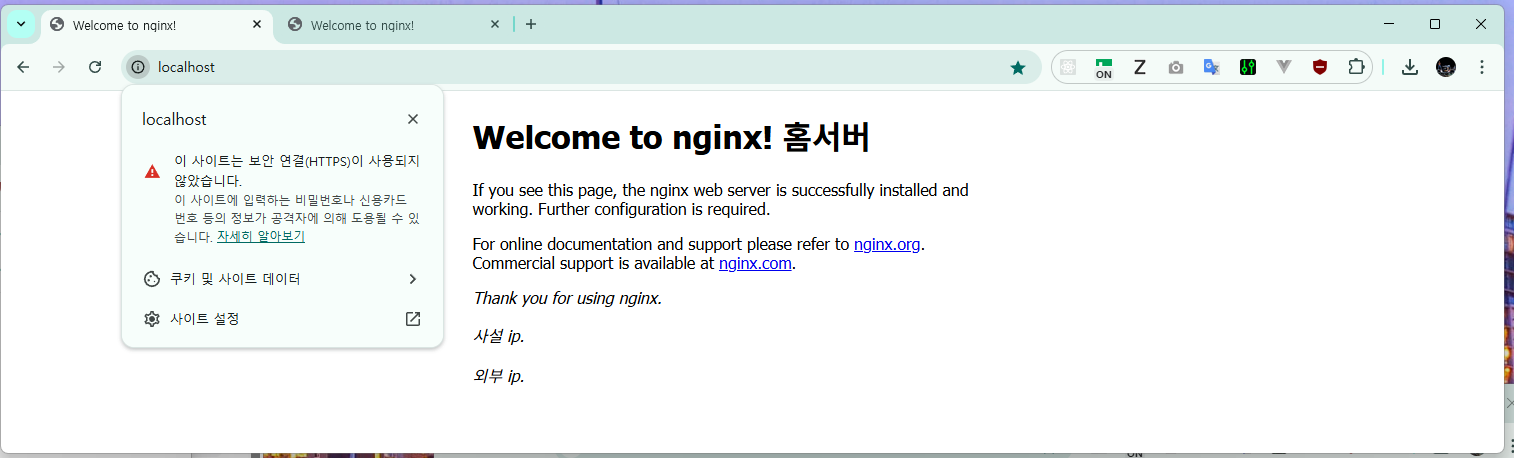Click the forward navigation arrow
Viewport: 1514px width, 458px height.
pyautogui.click(x=59, y=67)
